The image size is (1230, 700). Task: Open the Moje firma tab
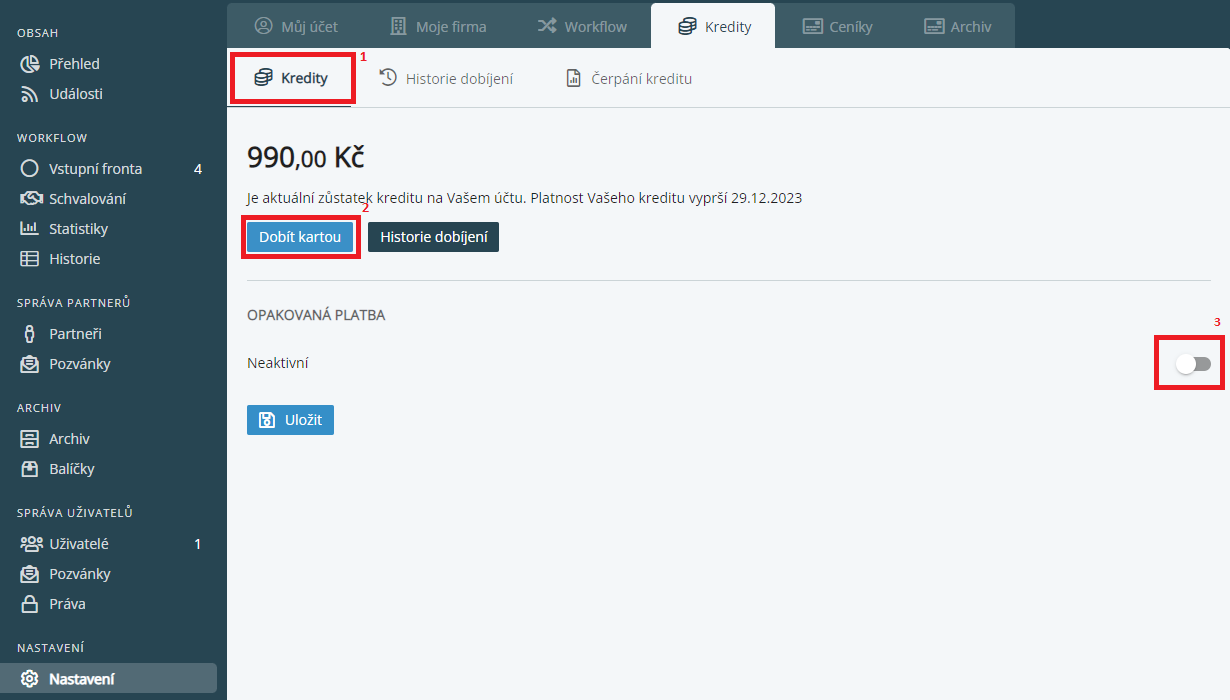pyautogui.click(x=437, y=27)
